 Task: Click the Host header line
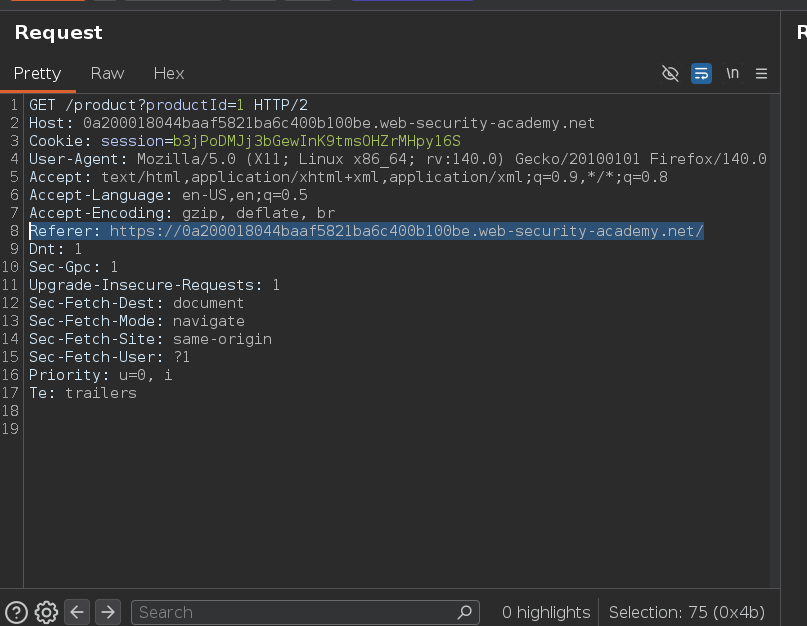coord(312,123)
